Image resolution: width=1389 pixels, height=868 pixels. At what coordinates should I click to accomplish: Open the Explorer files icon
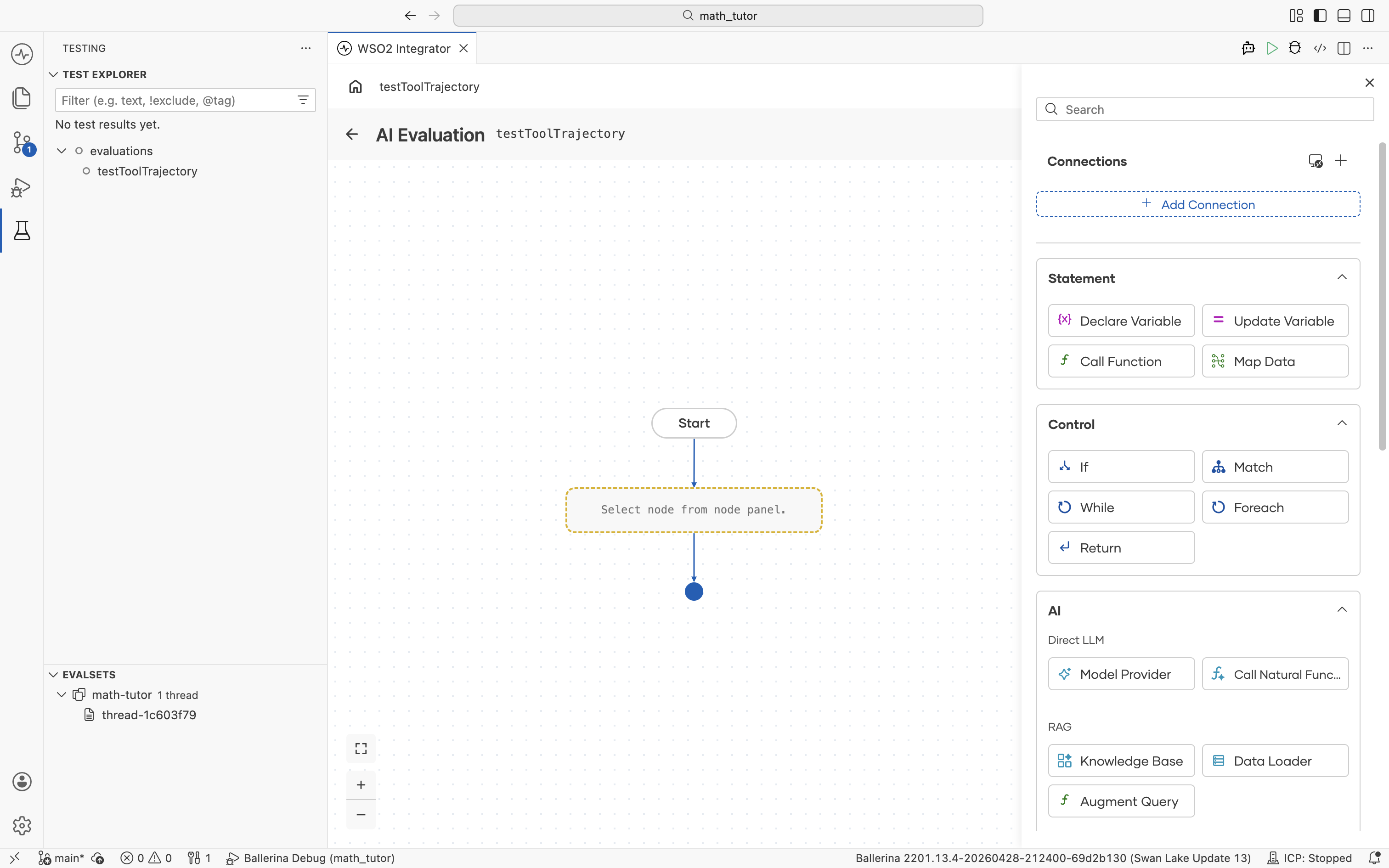pos(22,98)
